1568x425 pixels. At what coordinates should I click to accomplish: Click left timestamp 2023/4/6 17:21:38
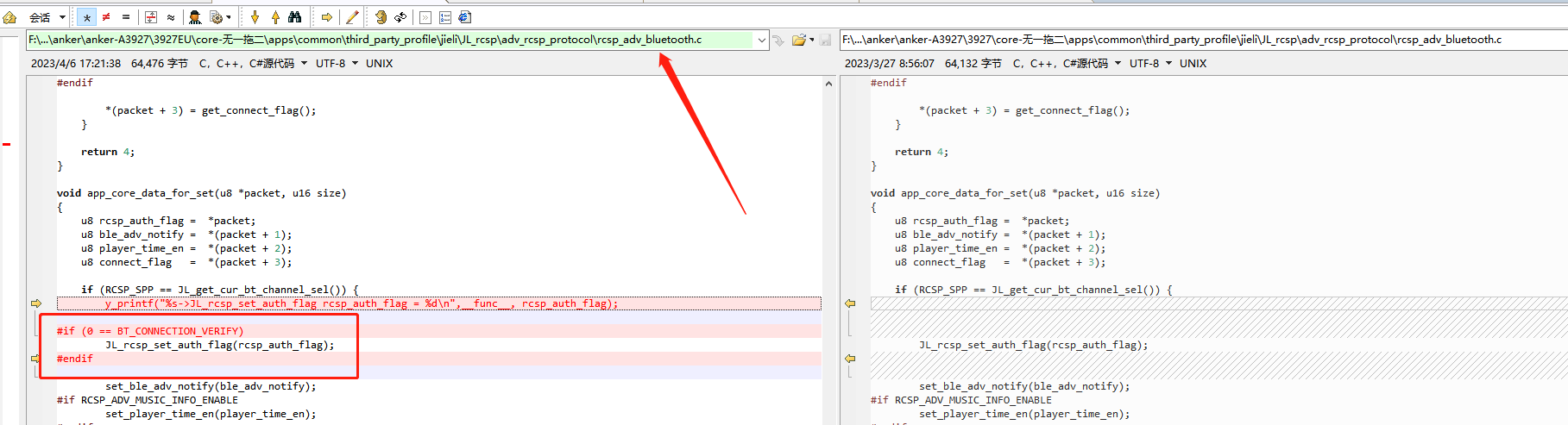click(x=76, y=64)
